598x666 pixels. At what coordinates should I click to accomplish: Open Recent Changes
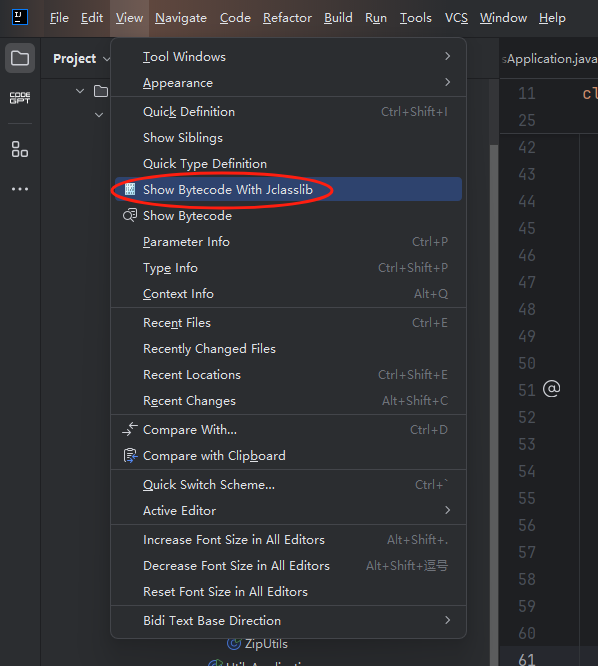click(288, 401)
